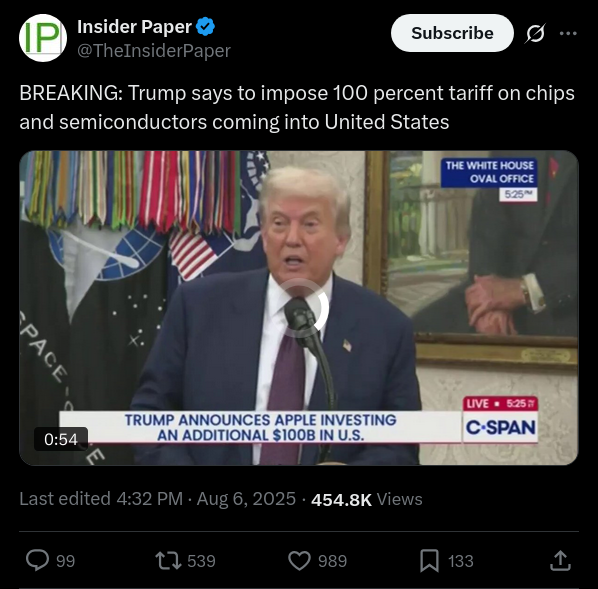Viewport: 598px width, 589px height.
Task: Open the share post icon
Action: coord(560,560)
